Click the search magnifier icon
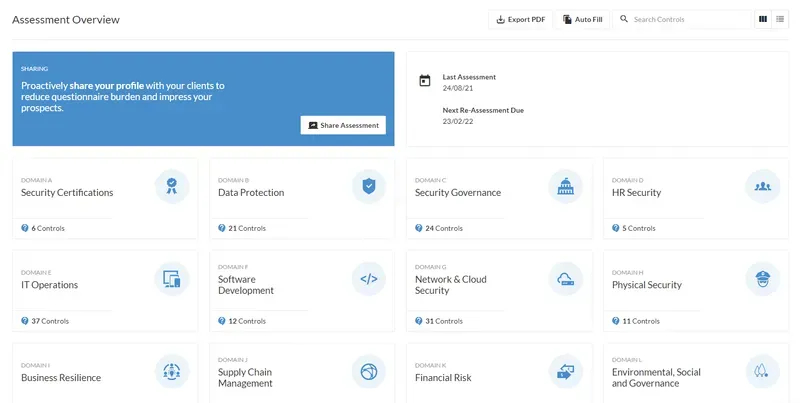Screen dimensions: 800x403 623,19
